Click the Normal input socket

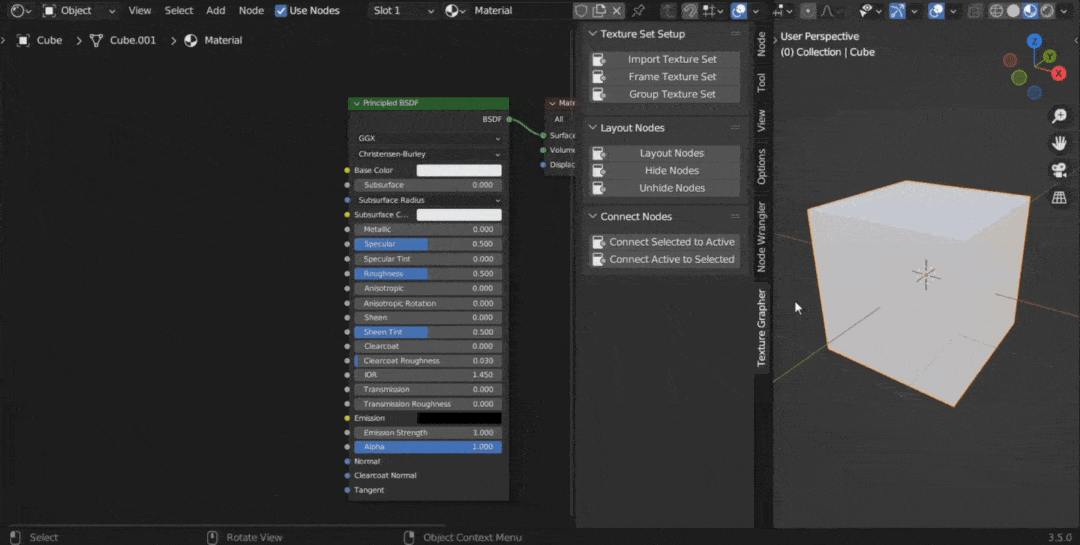click(346, 461)
